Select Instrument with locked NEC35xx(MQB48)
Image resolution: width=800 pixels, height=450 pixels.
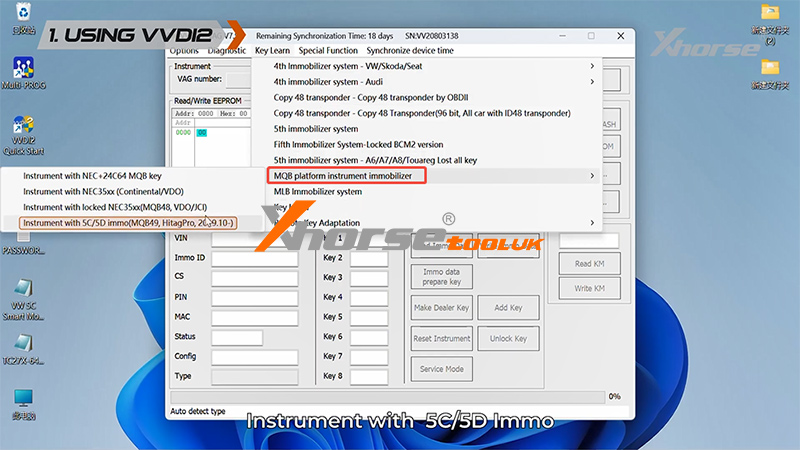115,207
